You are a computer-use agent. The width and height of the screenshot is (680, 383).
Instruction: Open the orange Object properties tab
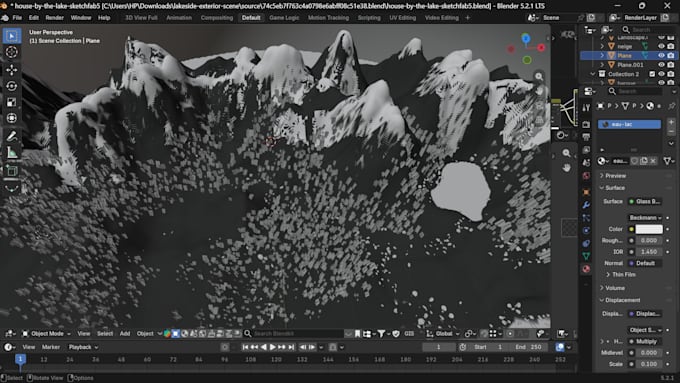coord(586,192)
